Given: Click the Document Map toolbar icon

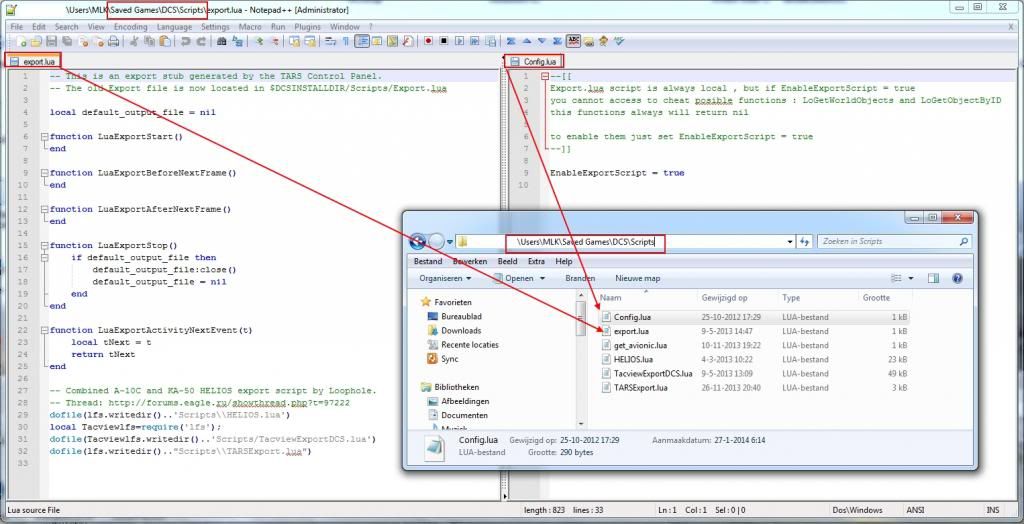Looking at the screenshot, I should coord(392,41).
